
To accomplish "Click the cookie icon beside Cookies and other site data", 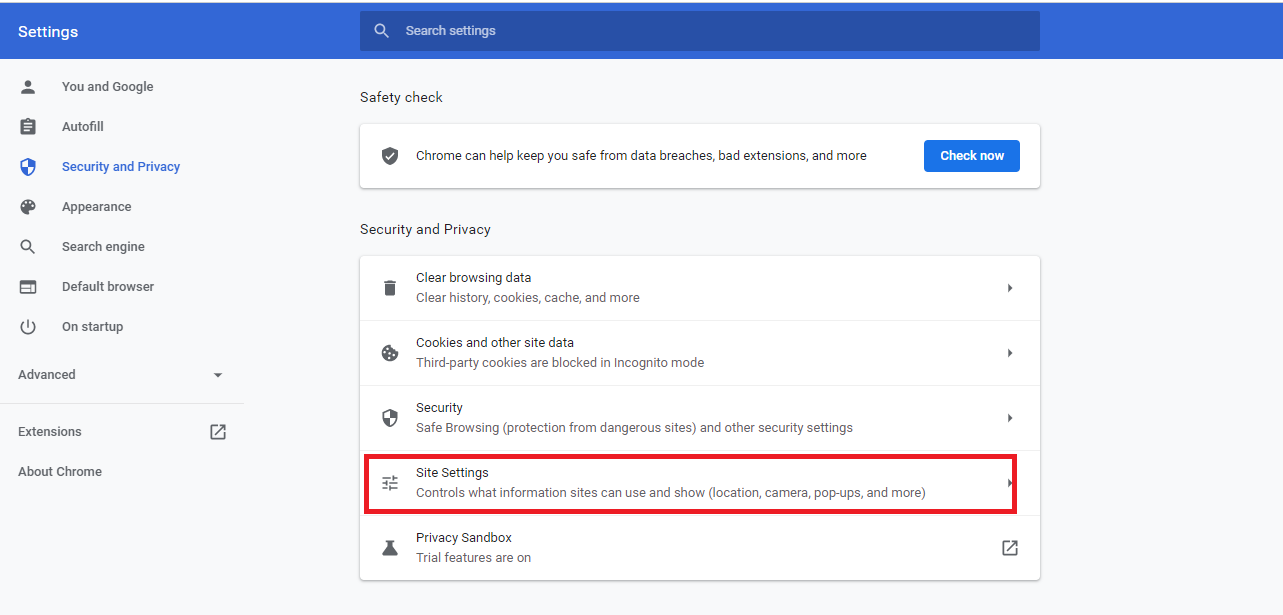I will 390,353.
